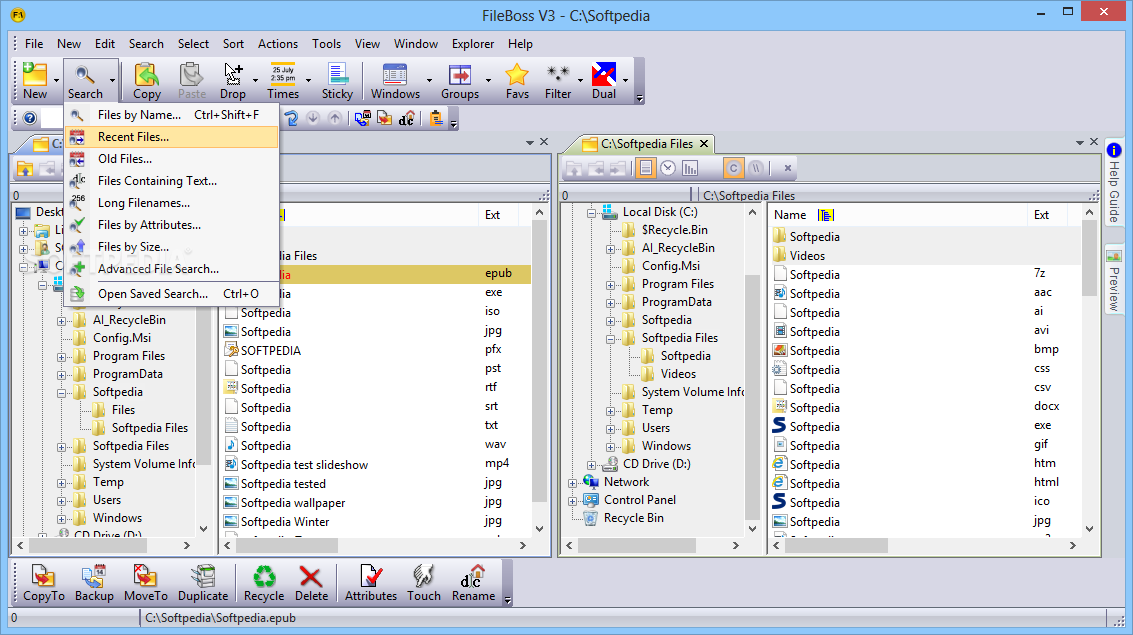Click the Backup icon in bottom toolbar

click(94, 583)
